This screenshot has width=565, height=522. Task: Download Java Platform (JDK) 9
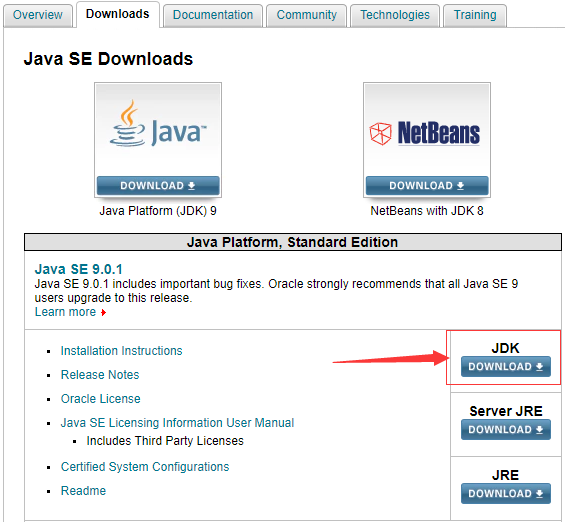click(x=158, y=186)
